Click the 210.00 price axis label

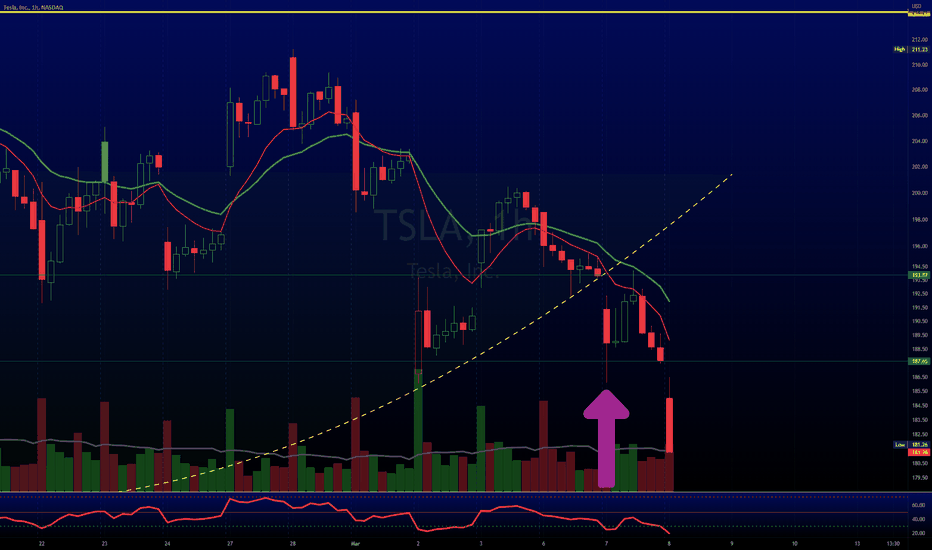[x=920, y=65]
